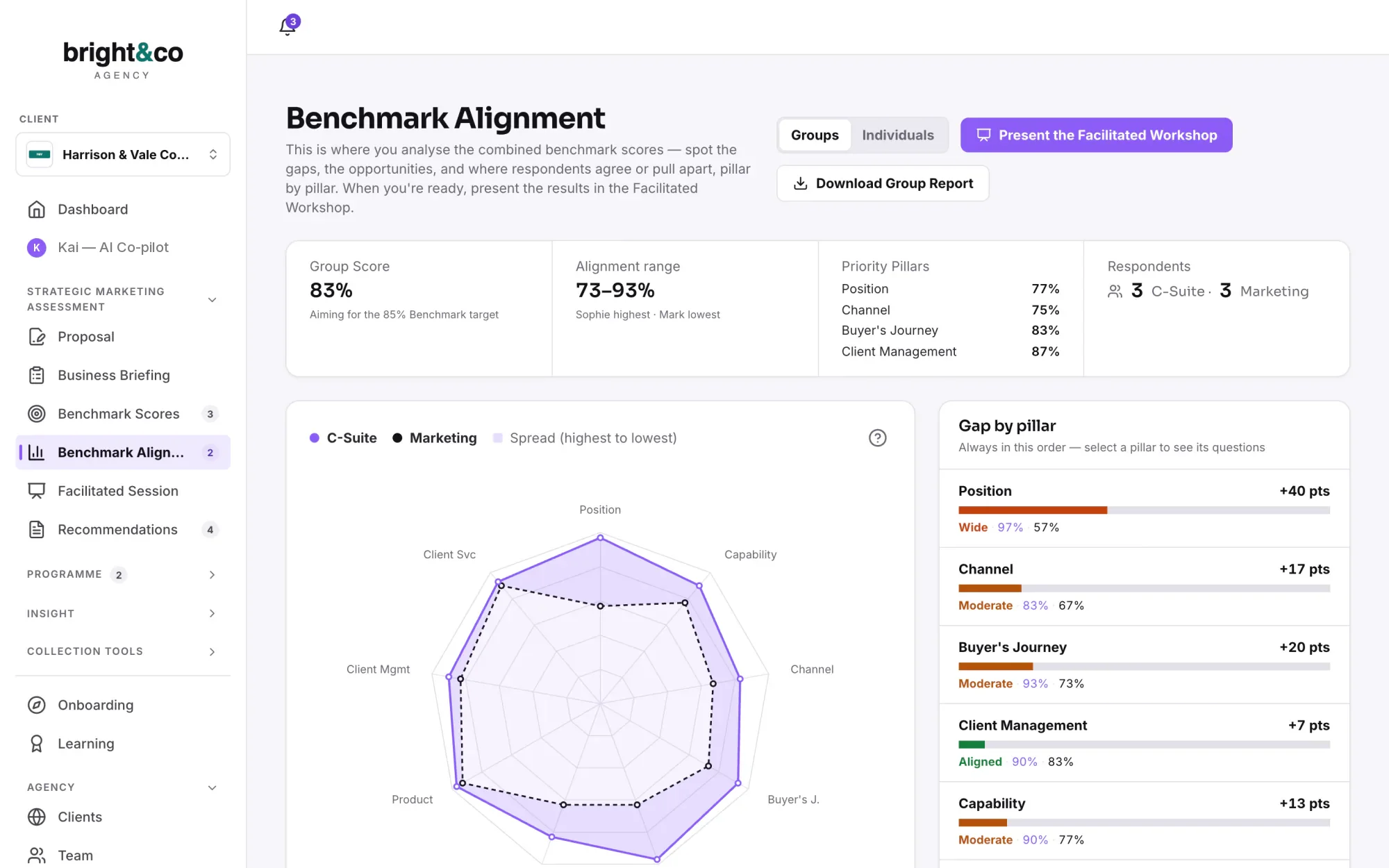Open Business Briefing page
Screen dimensions: 1389x868
point(123,375)
